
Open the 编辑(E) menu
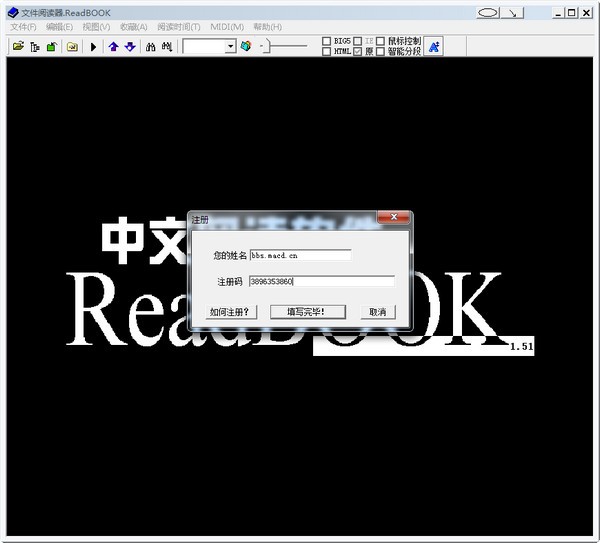59,27
